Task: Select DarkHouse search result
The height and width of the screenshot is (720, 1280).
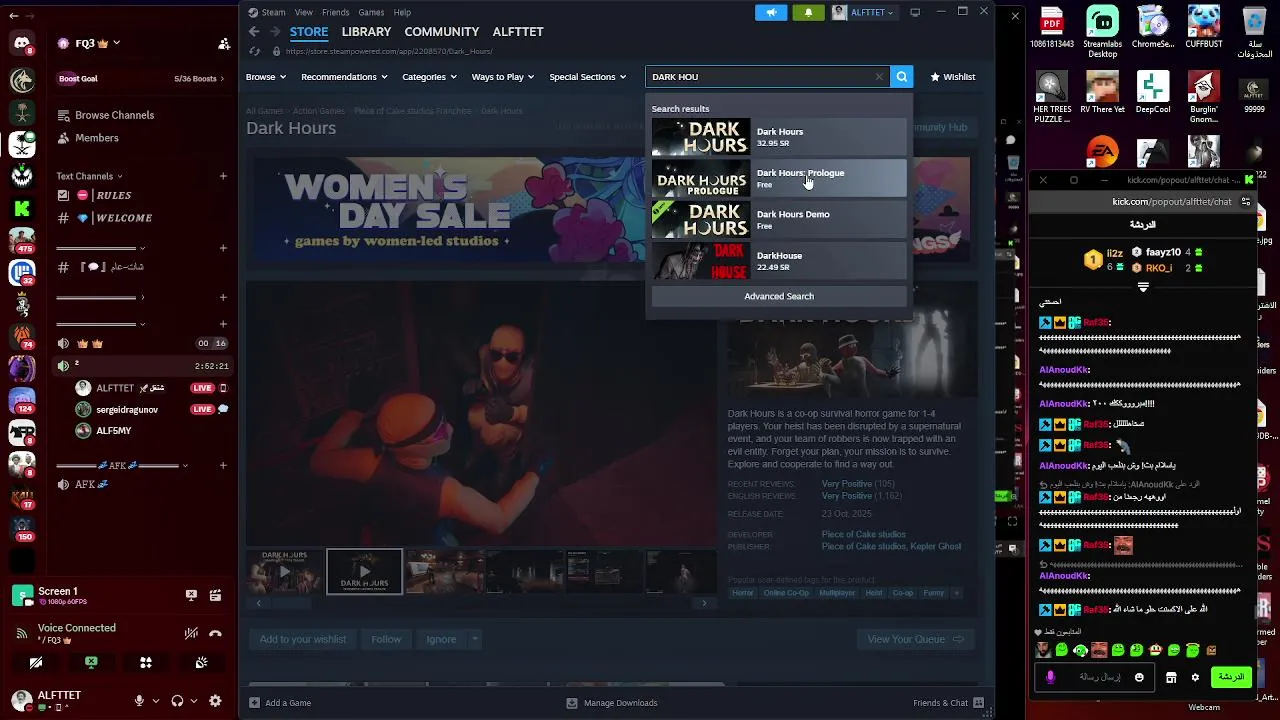Action: 779,261
